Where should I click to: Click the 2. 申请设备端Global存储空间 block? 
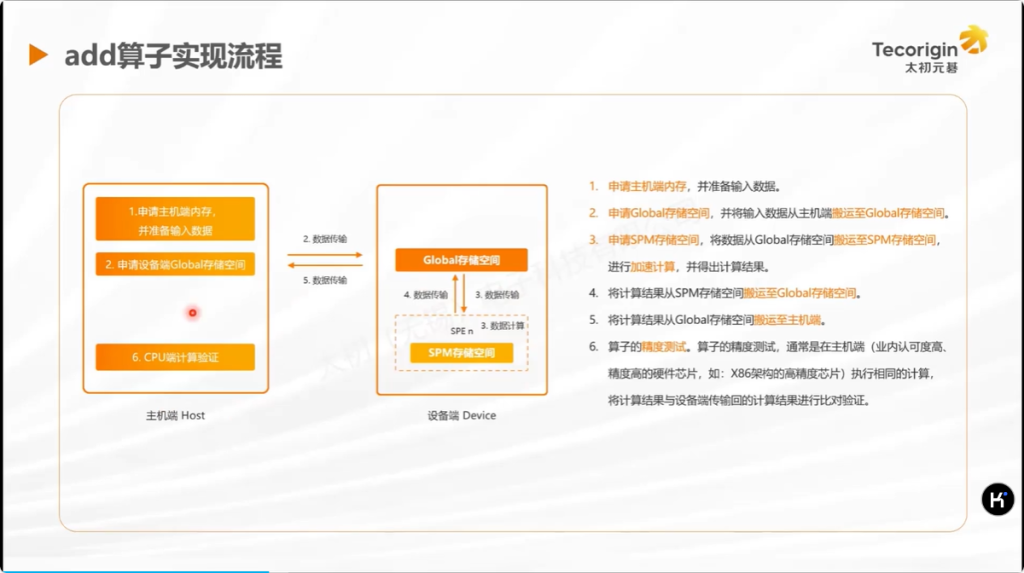pyautogui.click(x=175, y=265)
